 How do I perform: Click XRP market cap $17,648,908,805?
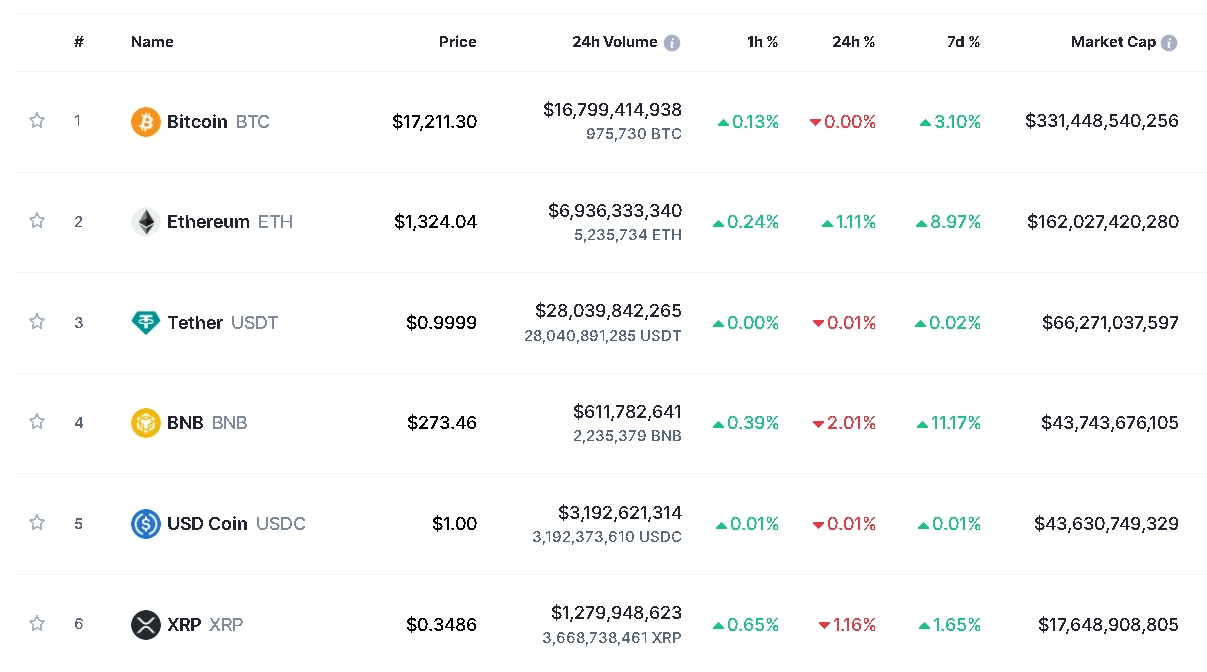pos(1109,625)
